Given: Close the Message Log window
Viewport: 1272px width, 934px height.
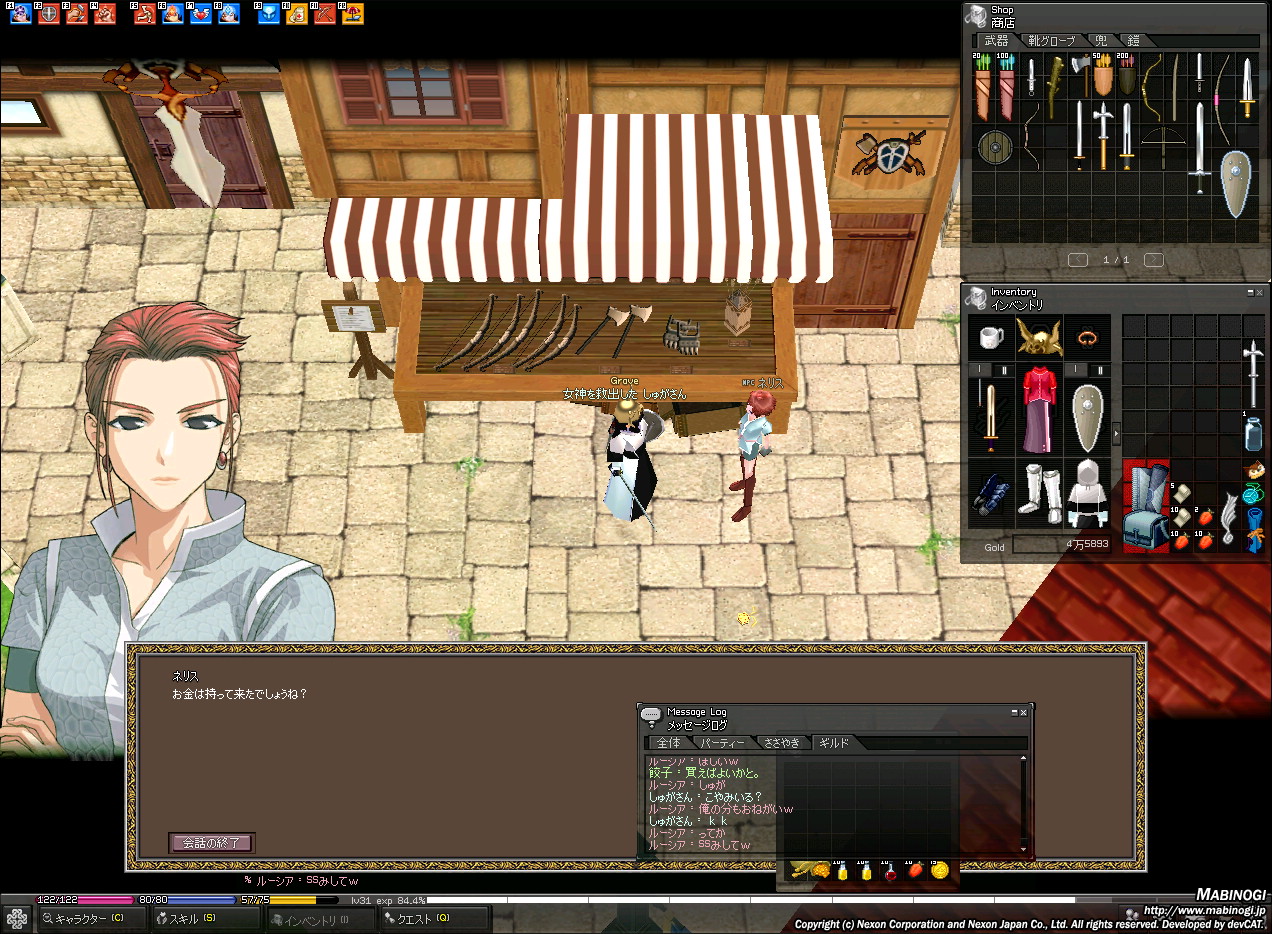Looking at the screenshot, I should coord(1023,713).
